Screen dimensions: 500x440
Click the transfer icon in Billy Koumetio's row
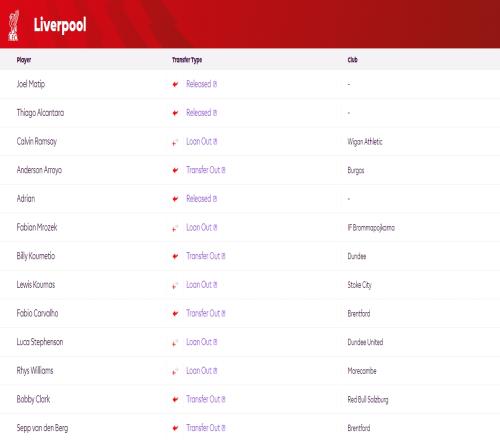point(175,256)
